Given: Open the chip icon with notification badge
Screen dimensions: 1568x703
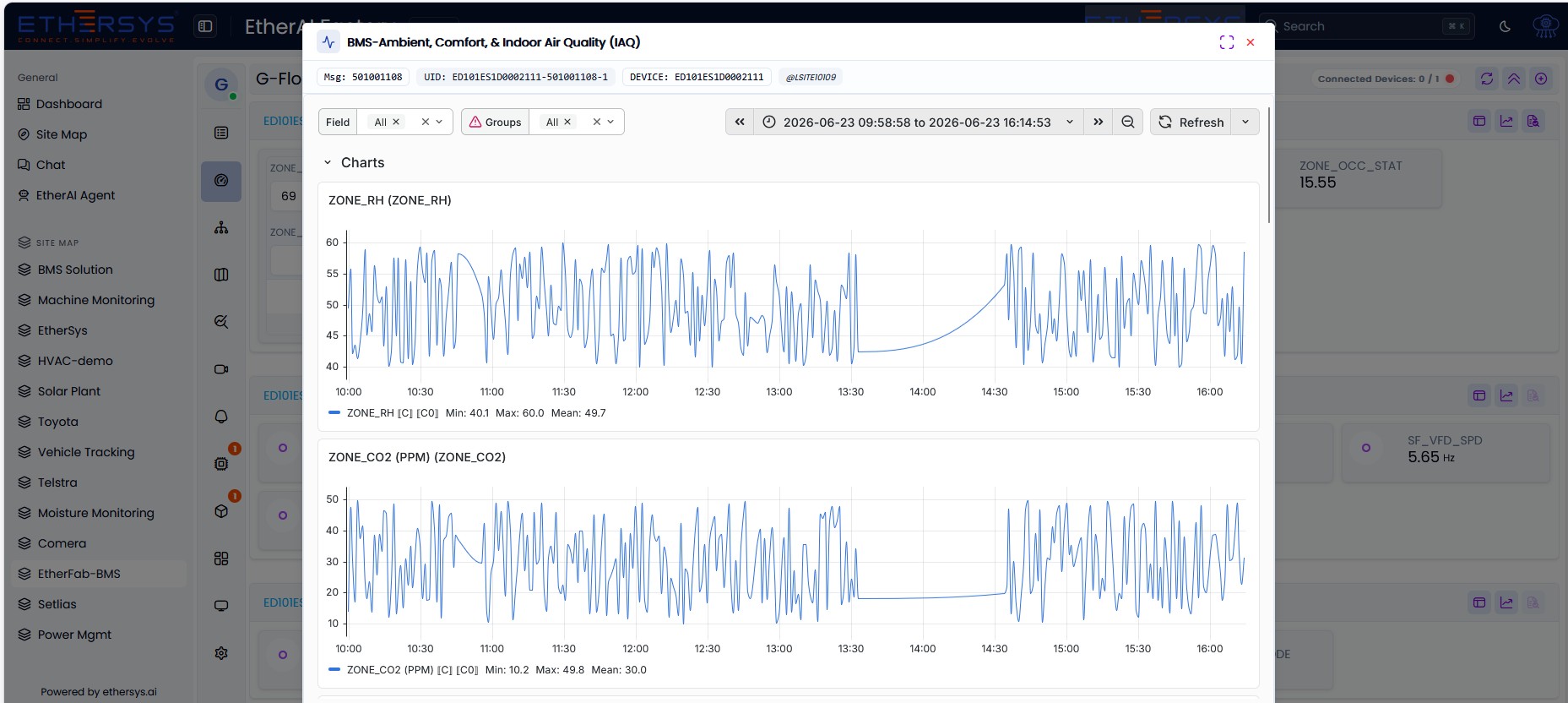Looking at the screenshot, I should click(221, 464).
